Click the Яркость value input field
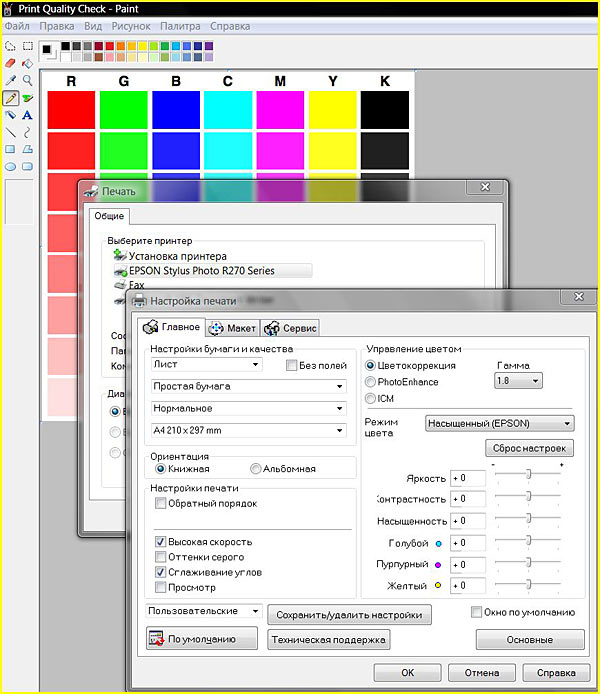Screen dimensions: 600x694 tap(468, 478)
